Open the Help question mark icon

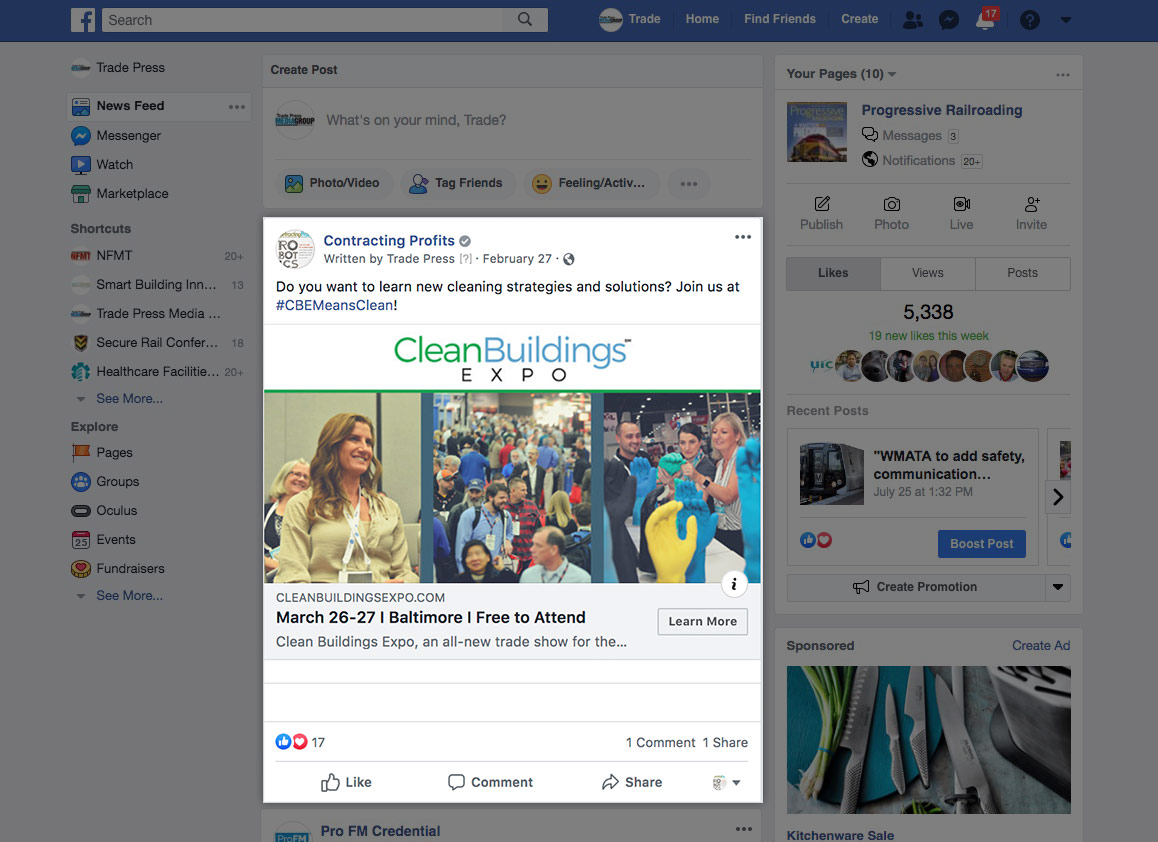pos(1029,20)
